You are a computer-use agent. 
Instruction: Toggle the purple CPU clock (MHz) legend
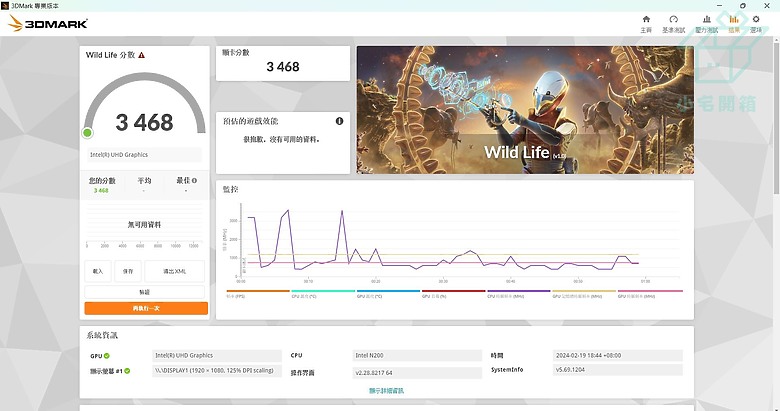(519, 294)
